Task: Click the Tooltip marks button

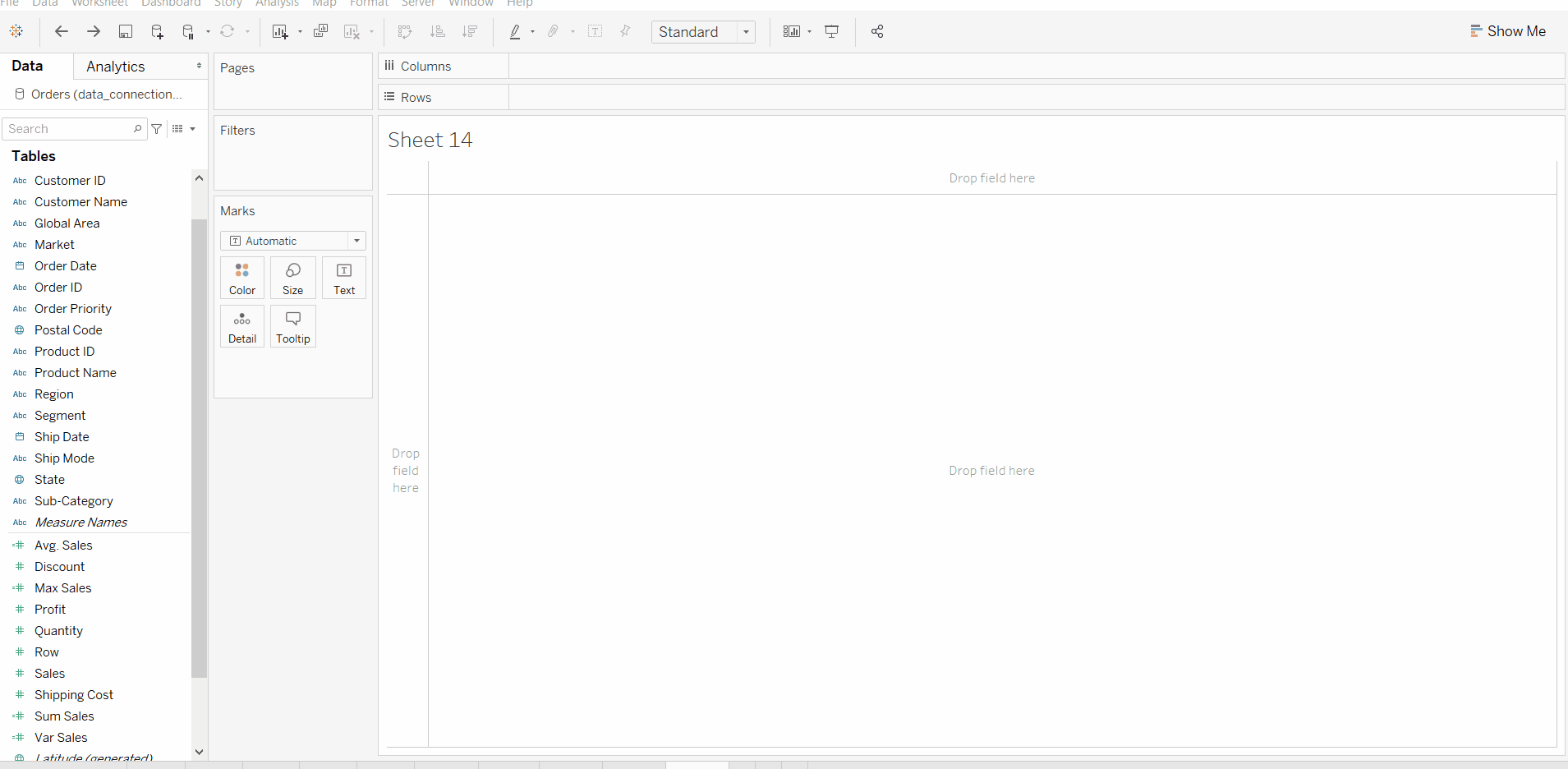Action: (293, 326)
